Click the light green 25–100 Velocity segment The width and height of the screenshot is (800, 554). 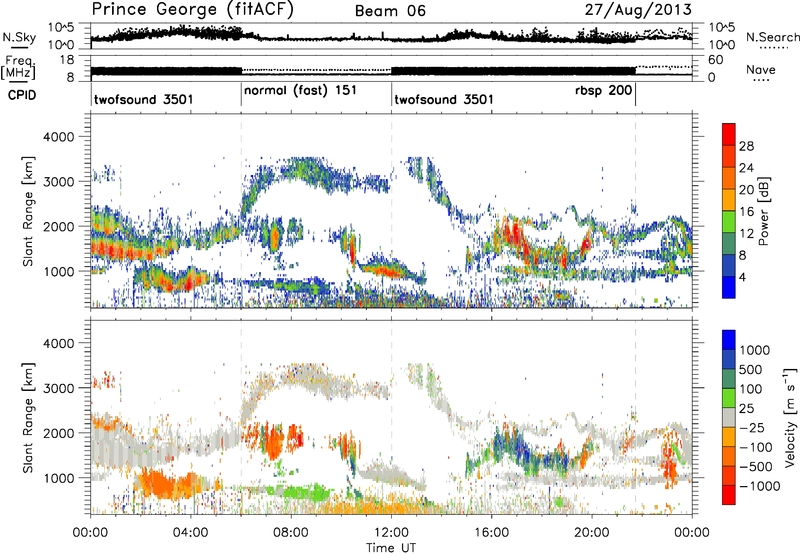(729, 398)
